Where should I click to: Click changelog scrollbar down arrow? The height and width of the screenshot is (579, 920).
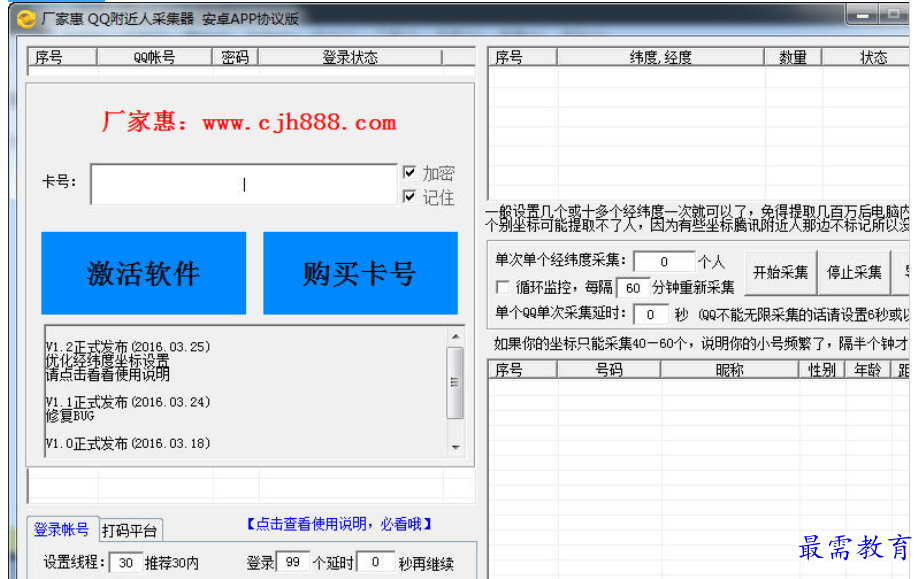[x=455, y=447]
